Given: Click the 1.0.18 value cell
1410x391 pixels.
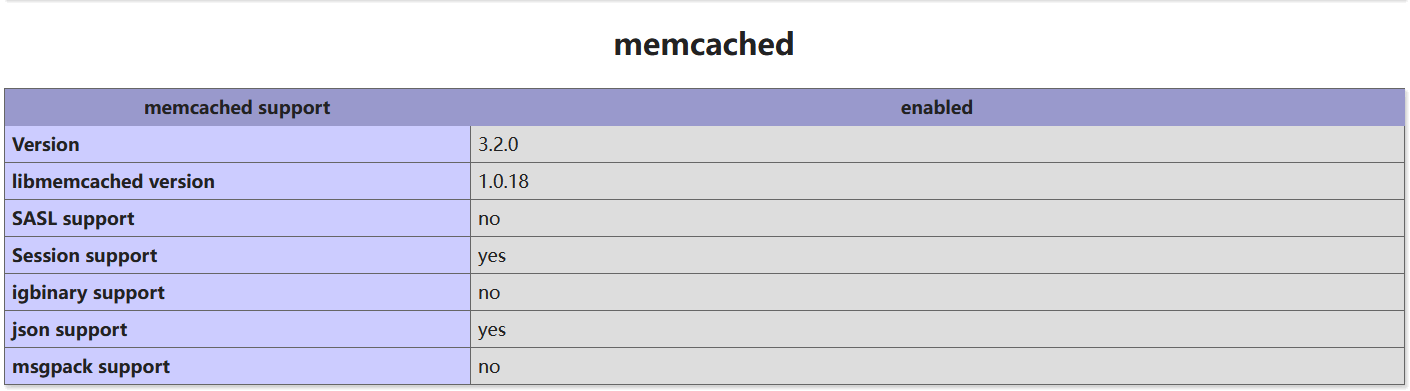Looking at the screenshot, I should [x=937, y=181].
